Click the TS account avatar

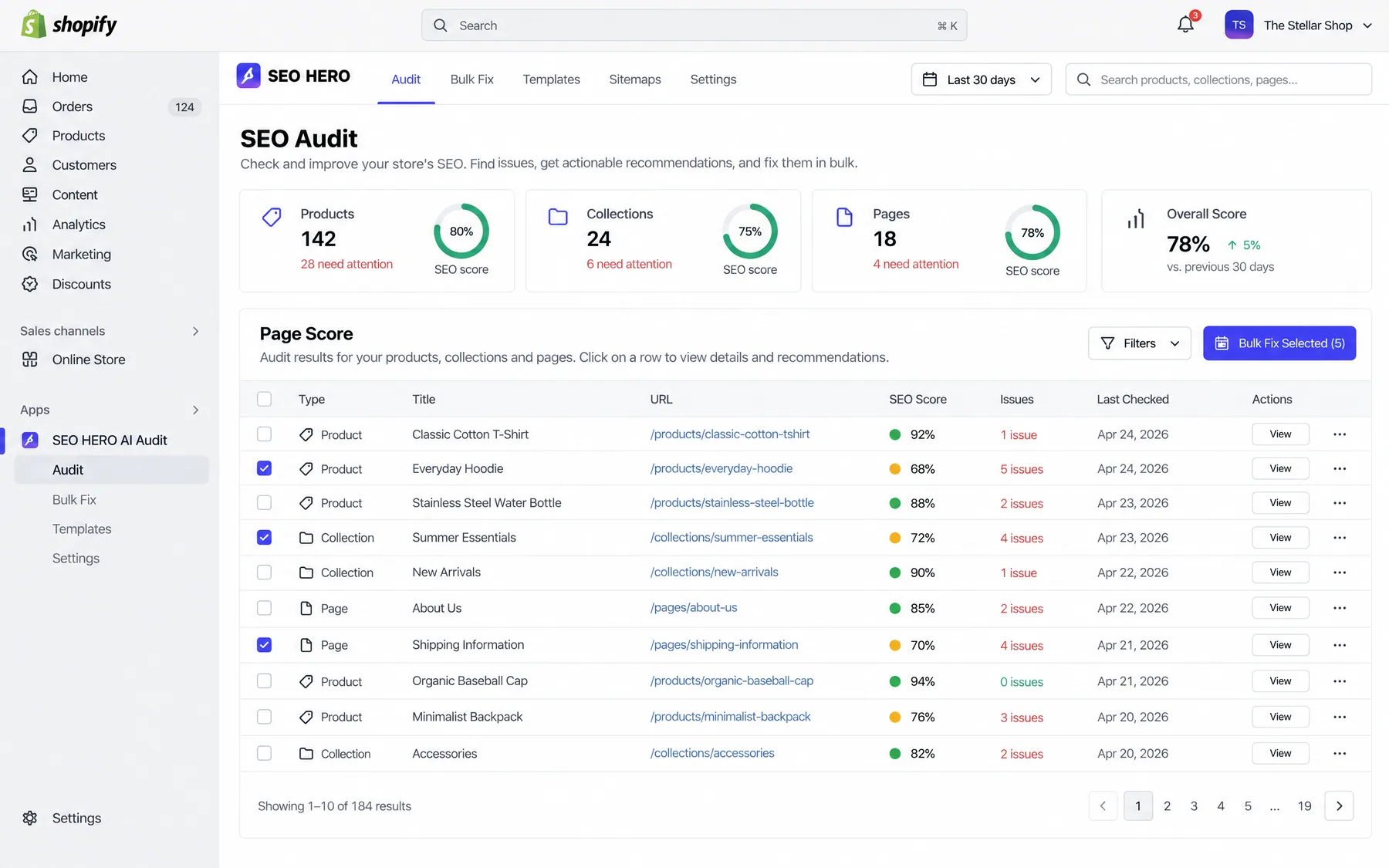tap(1239, 25)
